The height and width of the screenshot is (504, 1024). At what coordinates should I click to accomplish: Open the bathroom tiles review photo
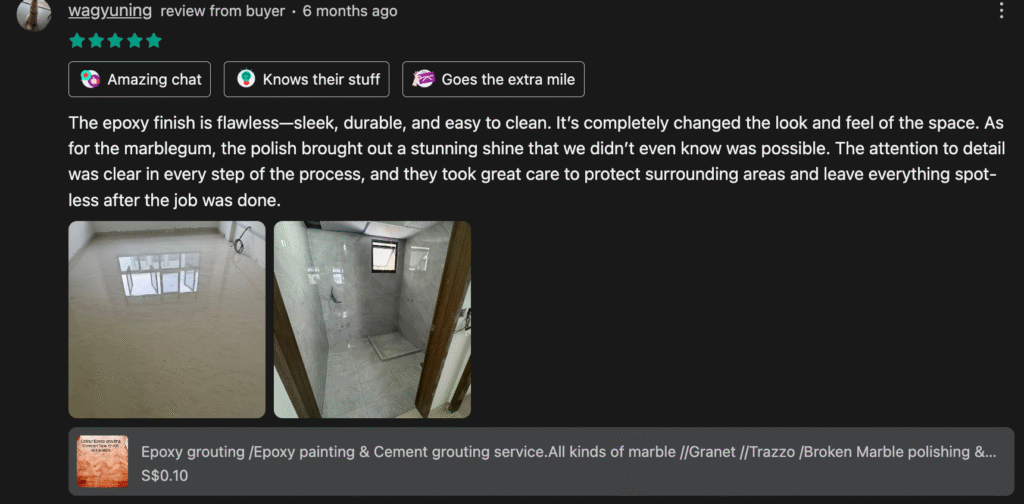point(372,319)
